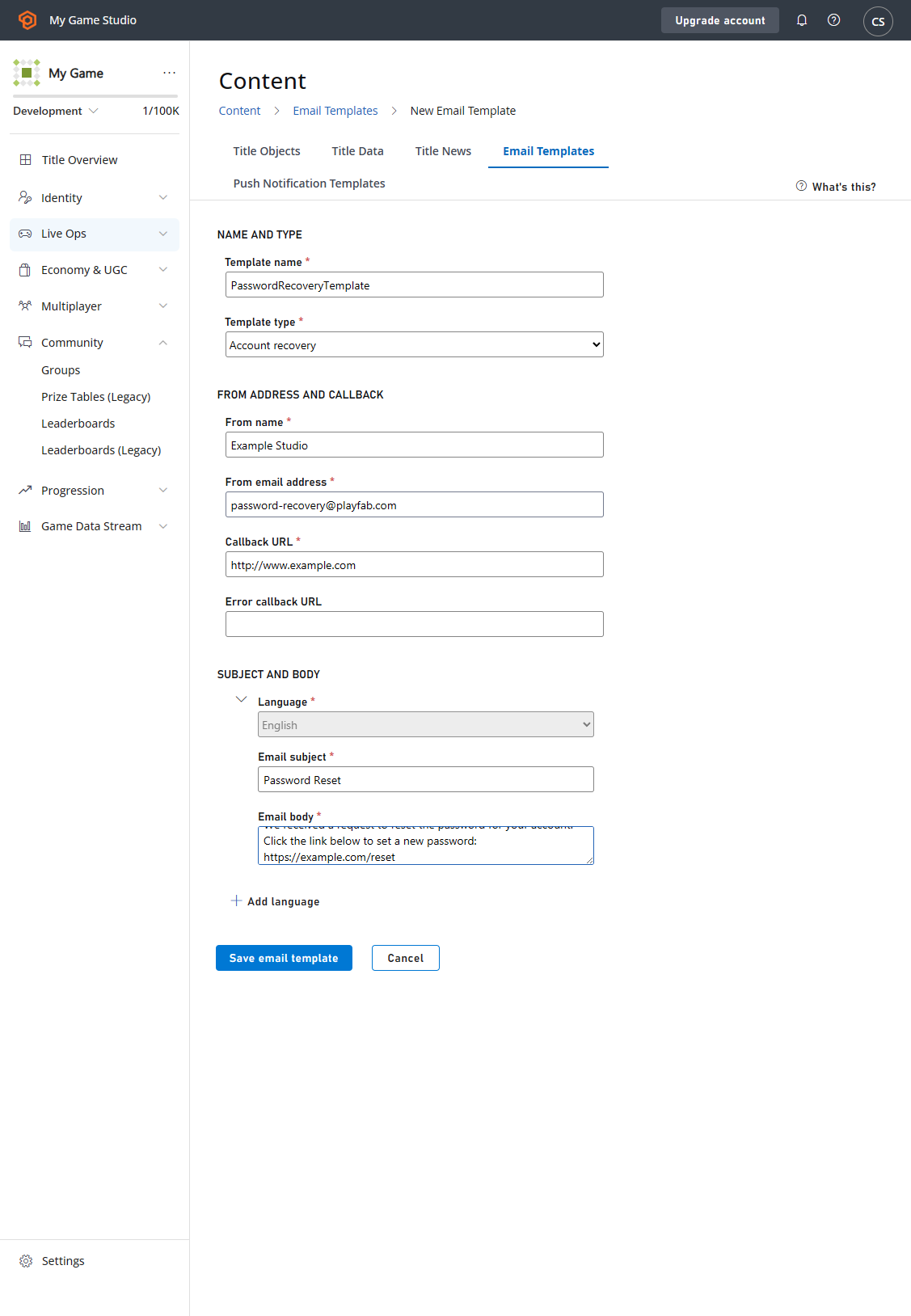This screenshot has width=911, height=1316.
Task: Click the Add language link
Action: (x=283, y=901)
